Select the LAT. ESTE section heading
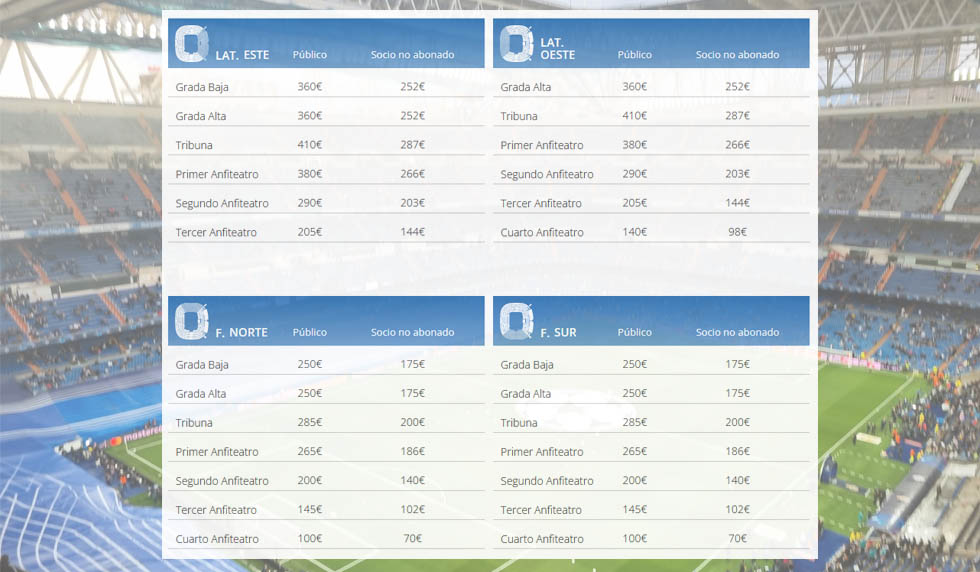980x572 pixels. pyautogui.click(x=242, y=55)
